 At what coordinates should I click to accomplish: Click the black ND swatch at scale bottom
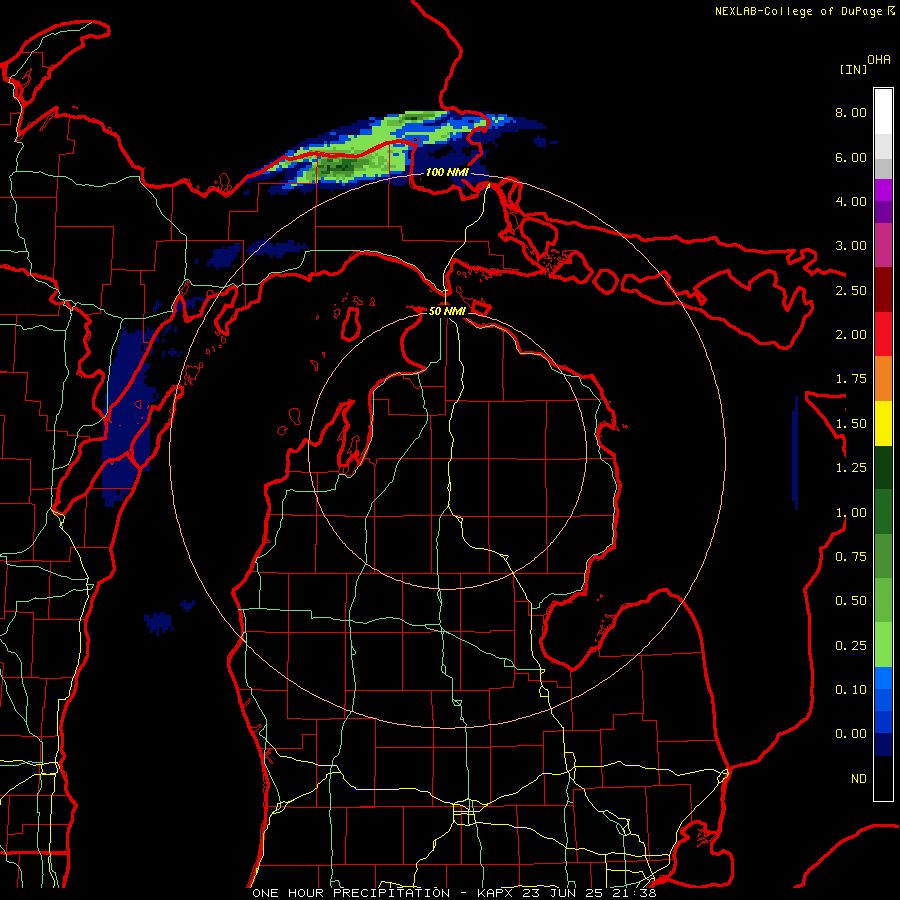[883, 778]
